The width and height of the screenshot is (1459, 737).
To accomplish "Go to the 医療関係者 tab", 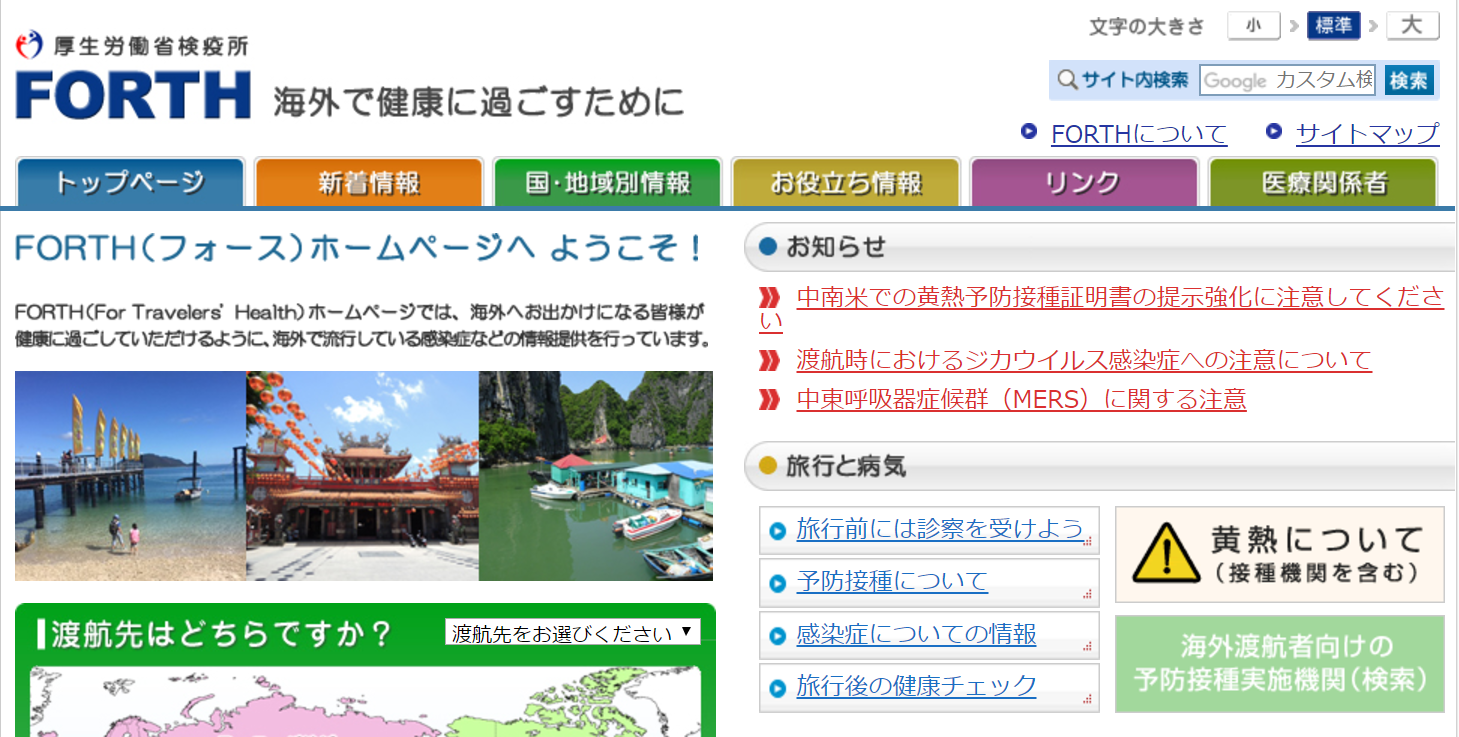I will [x=1323, y=183].
